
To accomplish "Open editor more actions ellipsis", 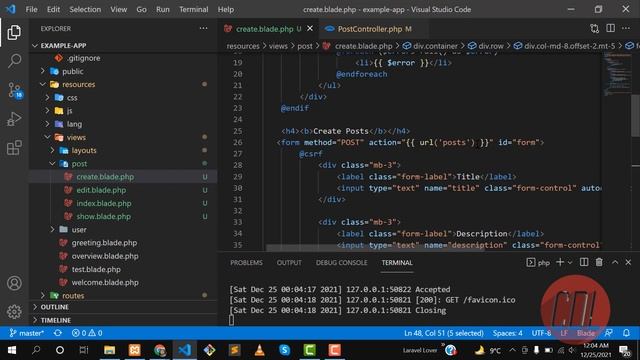I will pyautogui.click(x=626, y=28).
